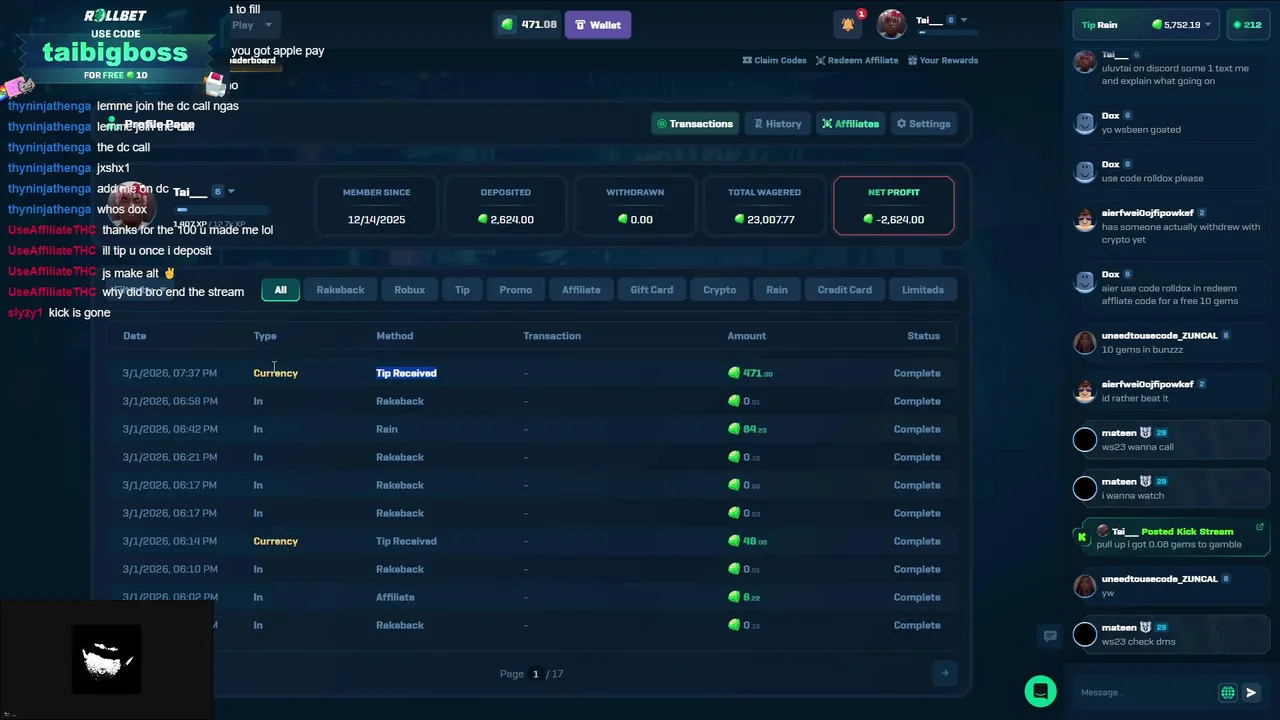Click the aierfwei0ojfipowkef avatar beside 'id rather beat it'
The width and height of the screenshot is (1280, 720).
coord(1085,390)
